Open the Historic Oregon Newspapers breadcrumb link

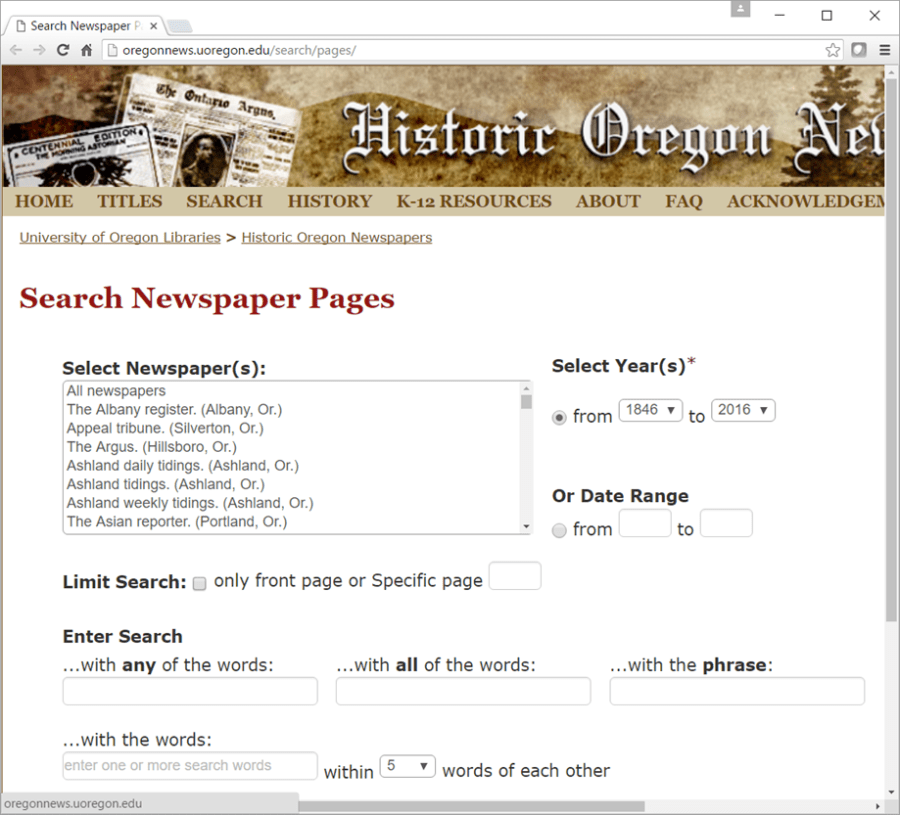(336, 238)
